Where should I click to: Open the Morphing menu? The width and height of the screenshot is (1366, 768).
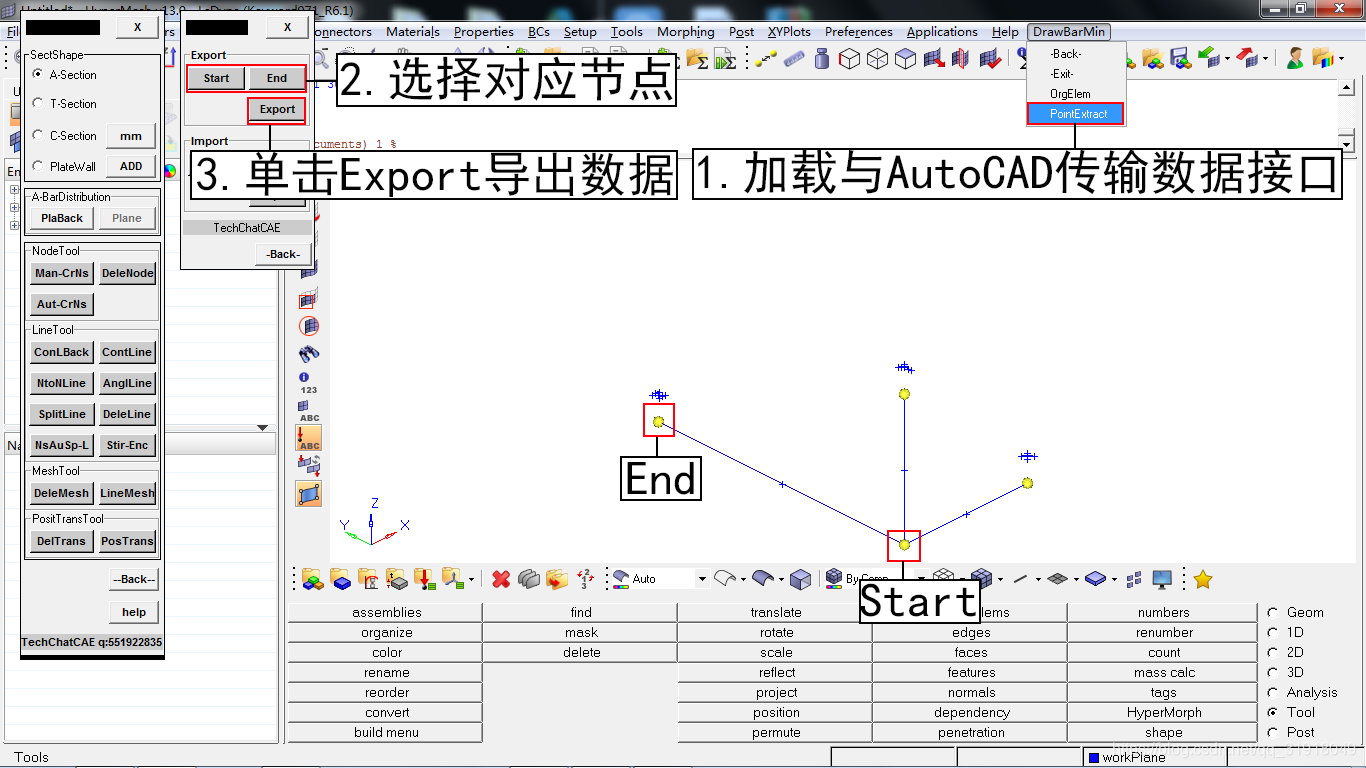tap(685, 32)
